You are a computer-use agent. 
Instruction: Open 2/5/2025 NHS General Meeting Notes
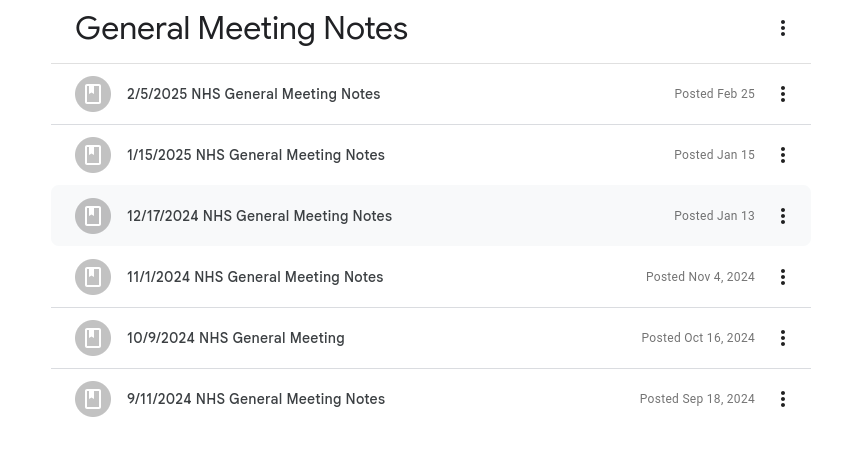tap(253, 94)
